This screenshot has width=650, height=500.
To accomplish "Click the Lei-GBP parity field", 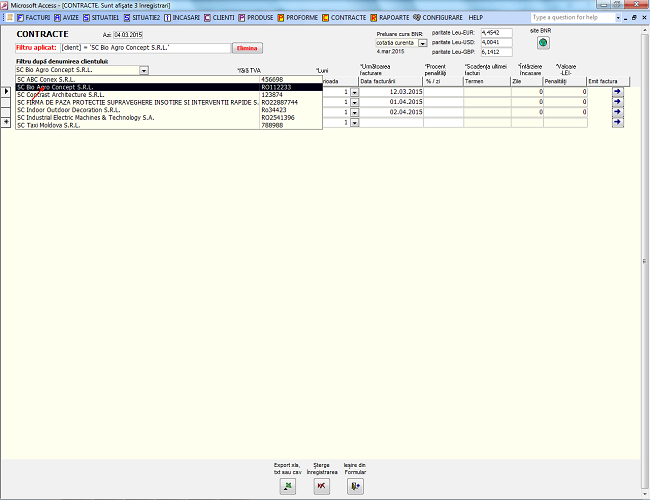I will point(497,52).
